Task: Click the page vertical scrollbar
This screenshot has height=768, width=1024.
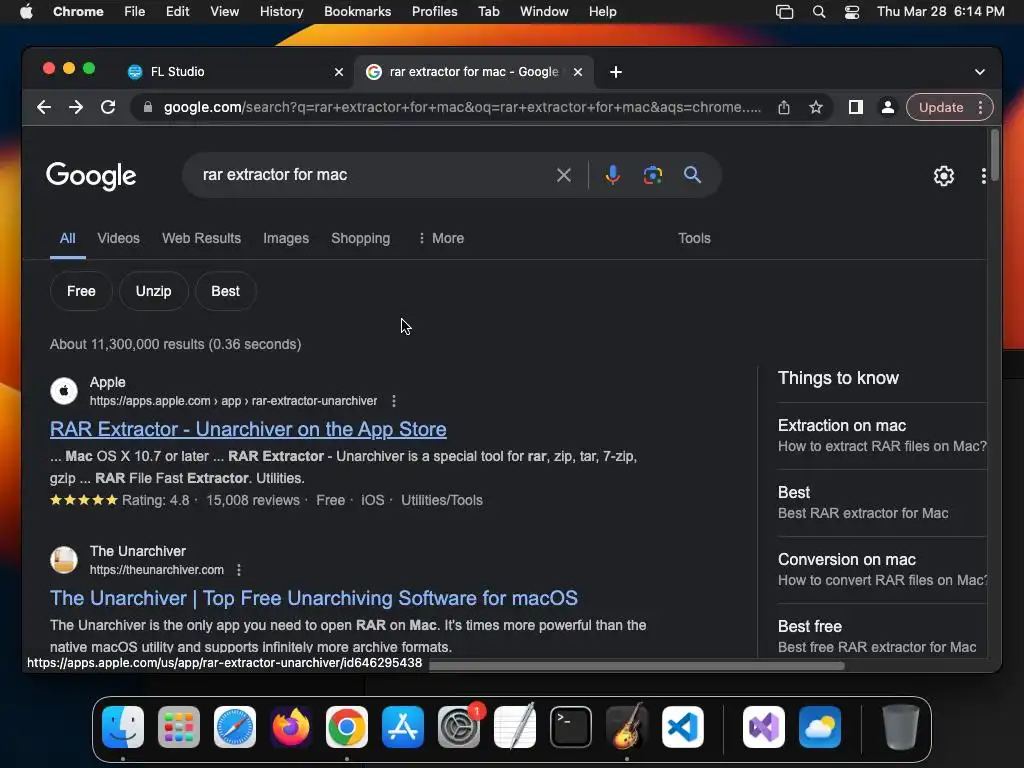Action: click(x=995, y=155)
